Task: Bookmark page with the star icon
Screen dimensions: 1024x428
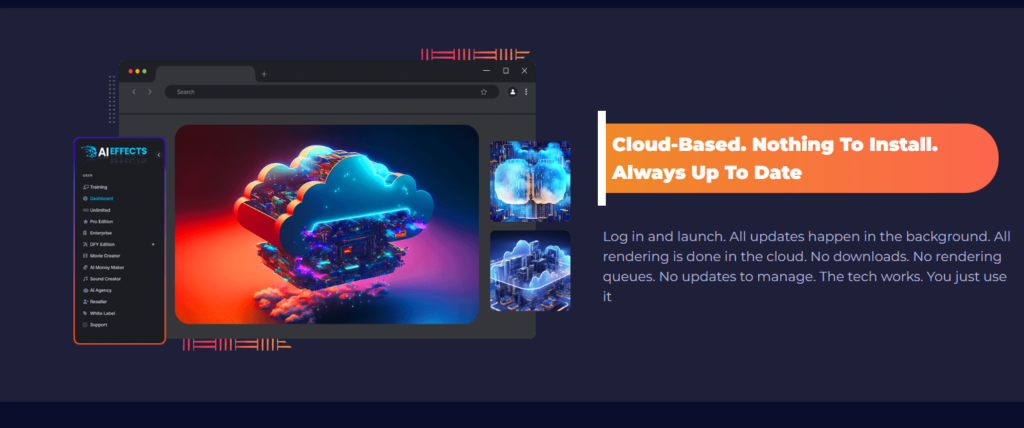Action: (x=484, y=92)
